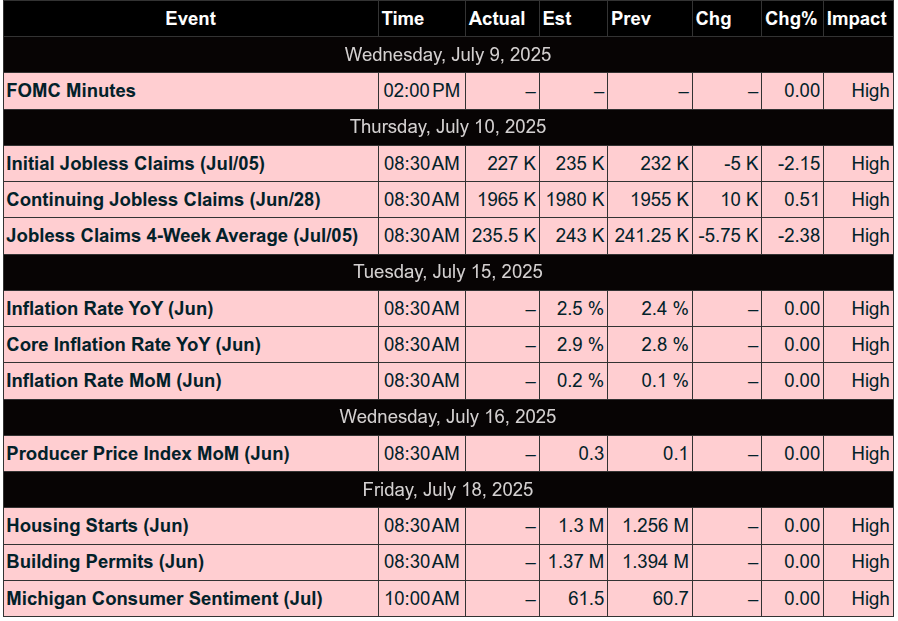The image size is (898, 621).
Task: Click the Event column header
Action: 190,19
